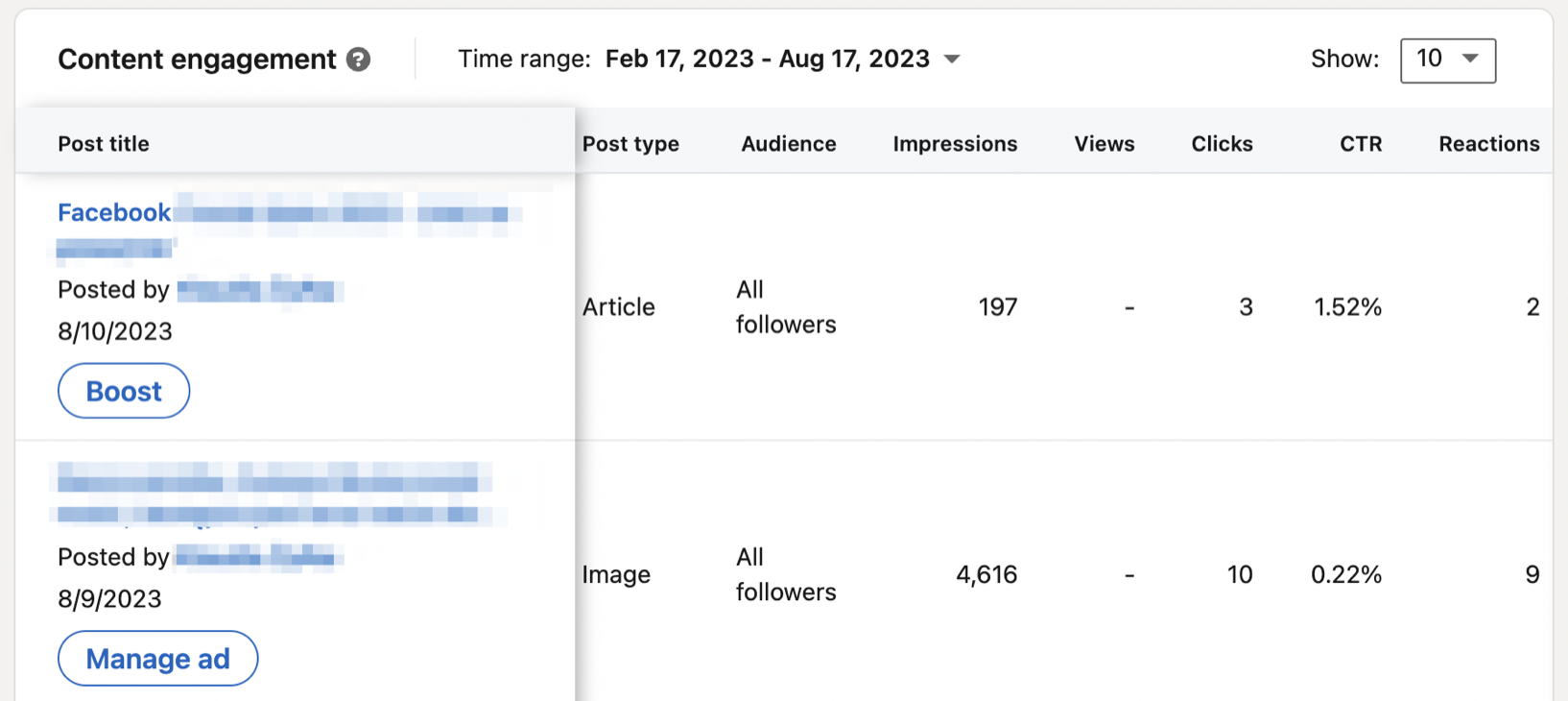Viewport: 1568px width, 701px height.
Task: Click the Reactions column header
Action: point(1488,144)
